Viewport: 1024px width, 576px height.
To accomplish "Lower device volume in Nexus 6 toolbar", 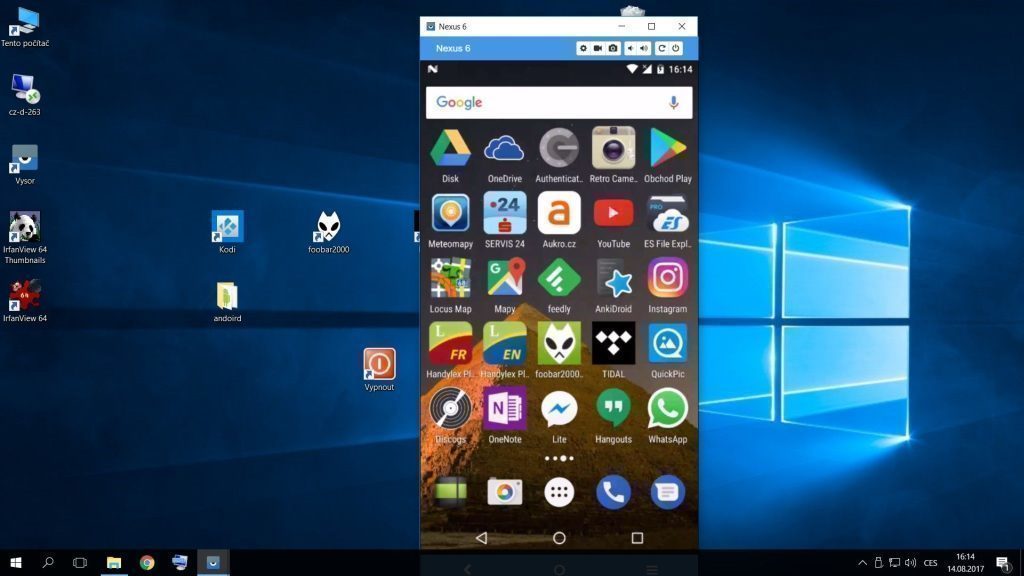I will pos(630,48).
